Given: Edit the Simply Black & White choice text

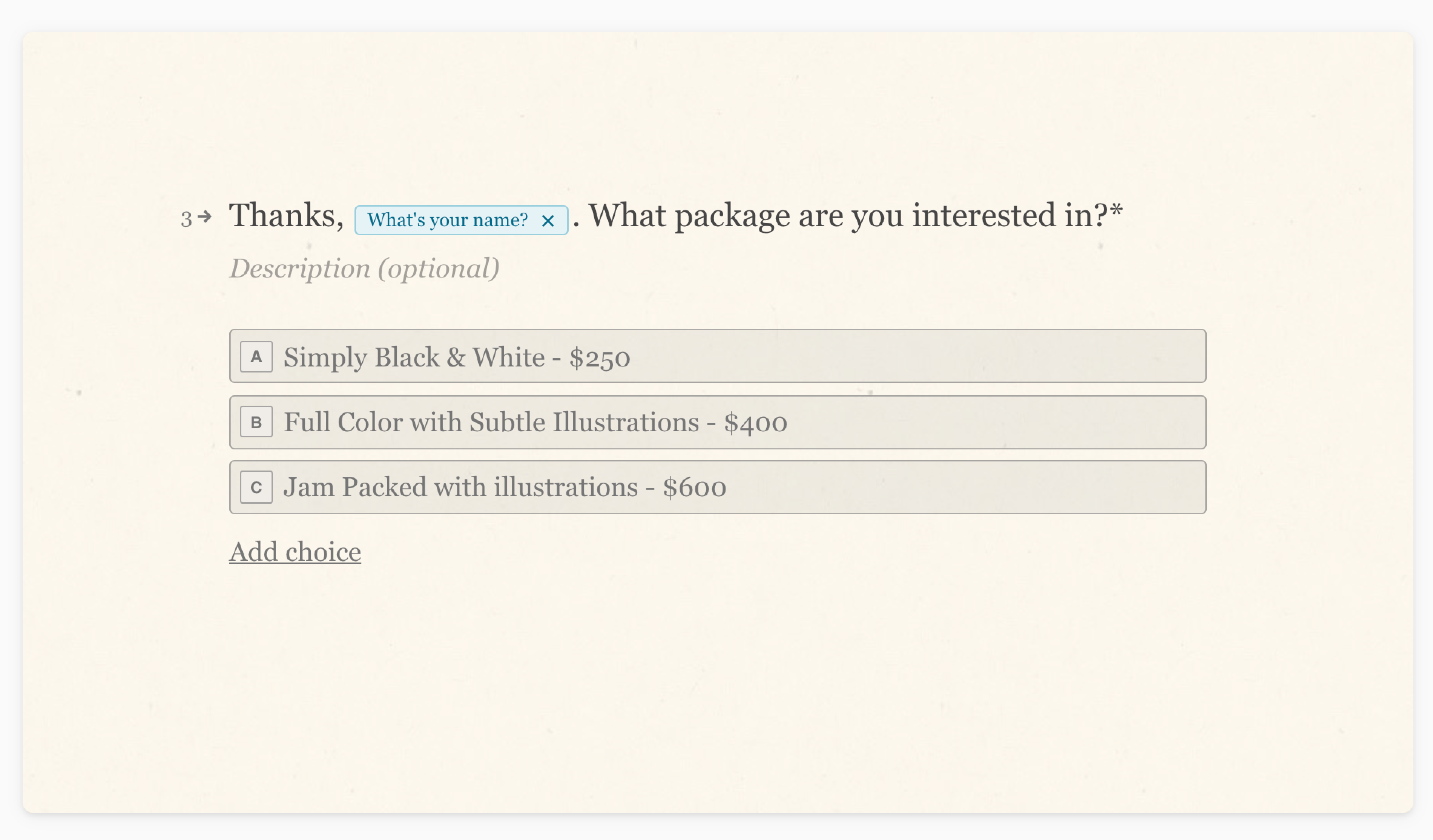Looking at the screenshot, I should [457, 357].
